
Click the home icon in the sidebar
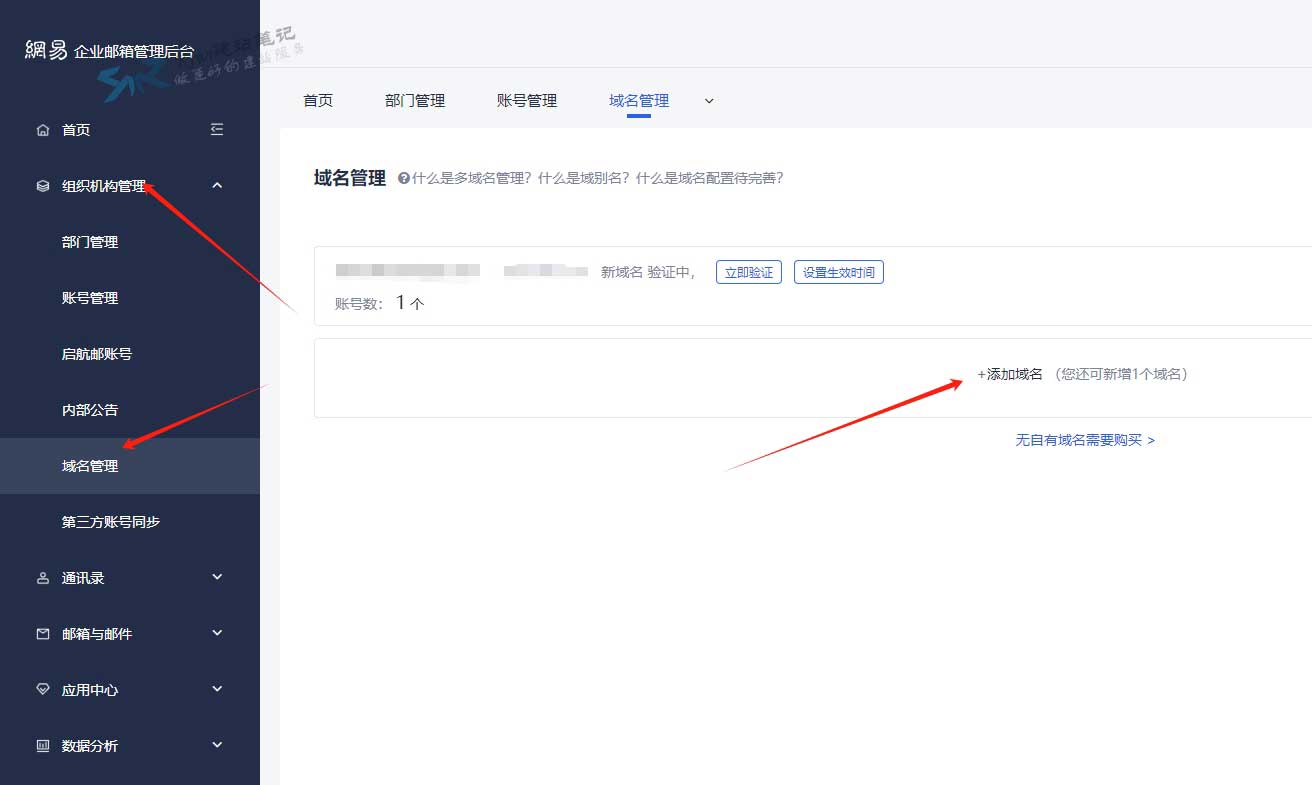[x=42, y=130]
